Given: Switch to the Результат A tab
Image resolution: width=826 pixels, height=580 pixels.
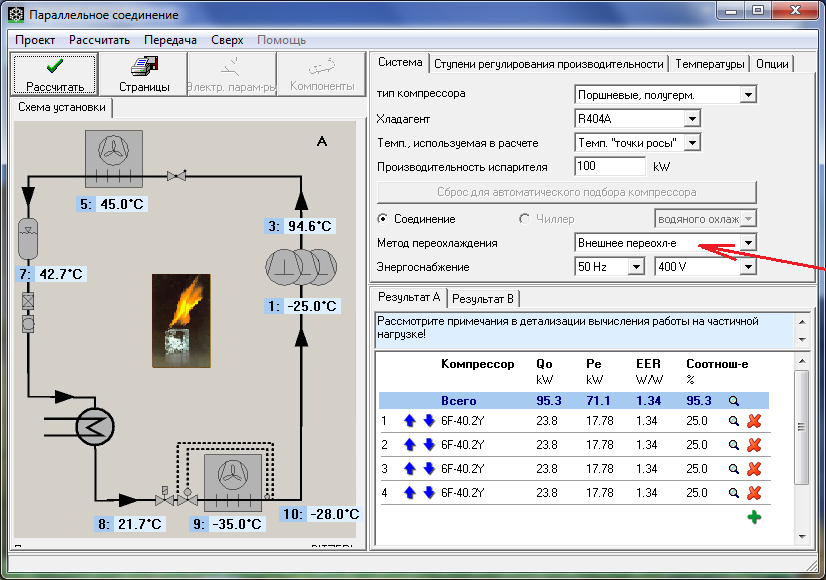Looking at the screenshot, I should 409,297.
